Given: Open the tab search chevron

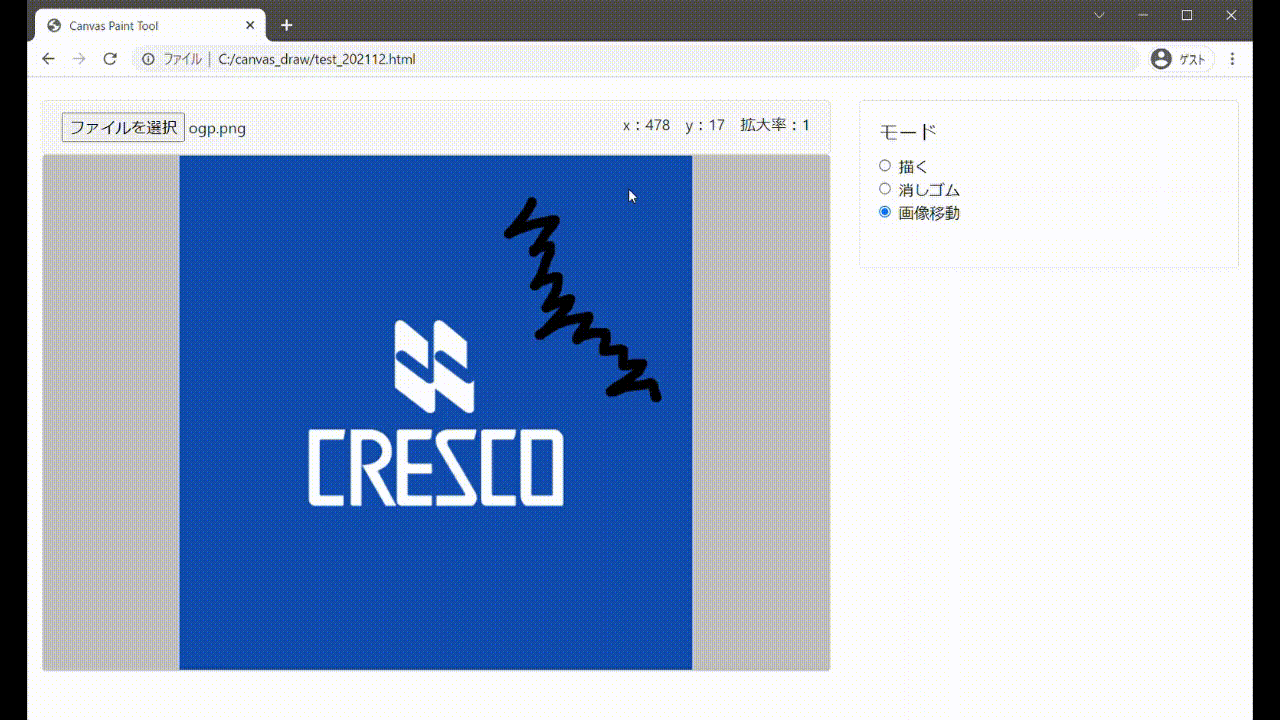Looking at the screenshot, I should (1099, 15).
